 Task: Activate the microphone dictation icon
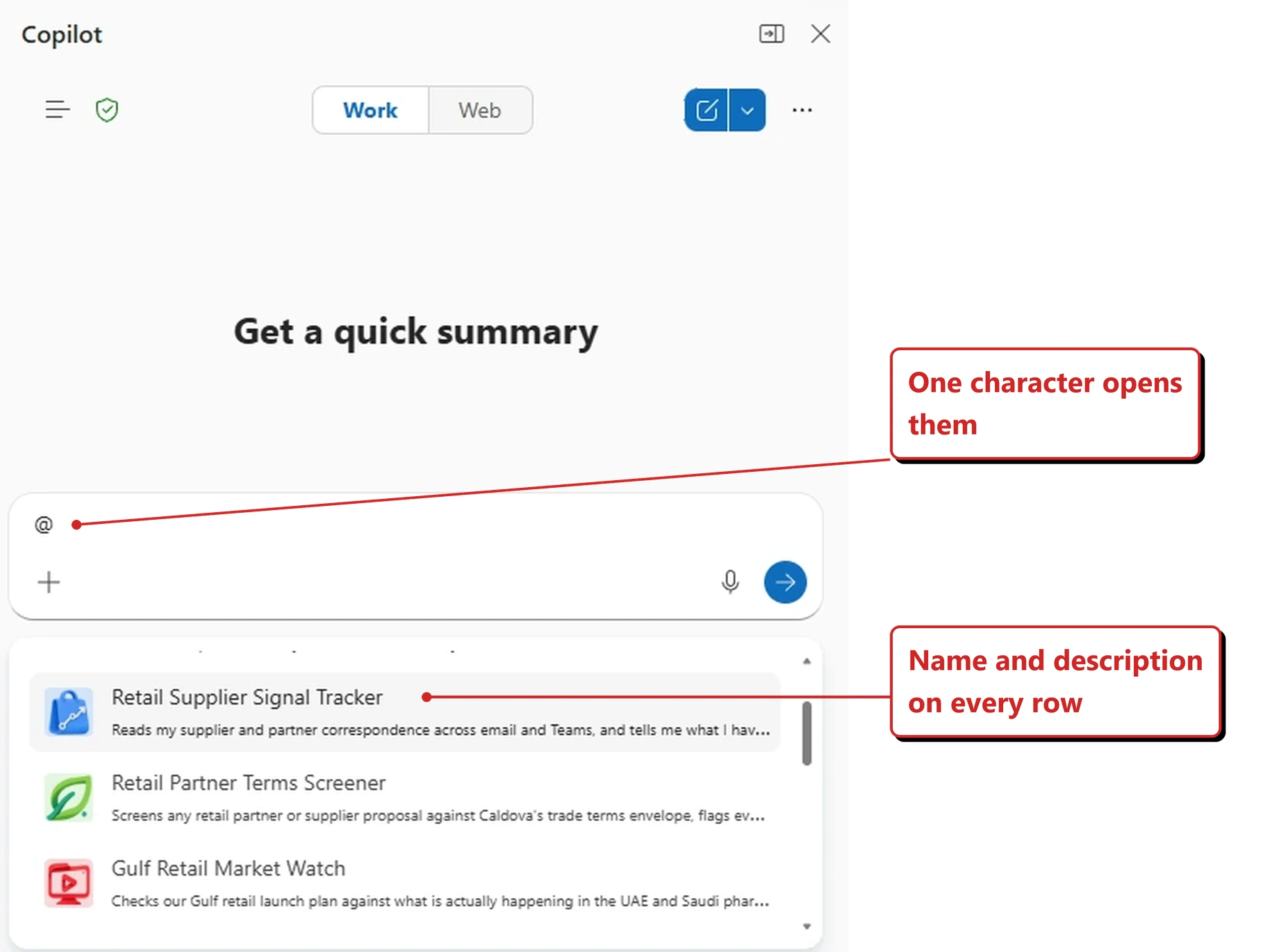[x=730, y=582]
